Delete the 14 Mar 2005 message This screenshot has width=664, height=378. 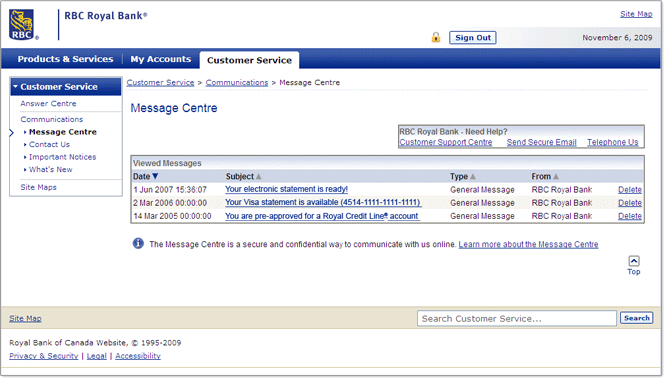630,216
